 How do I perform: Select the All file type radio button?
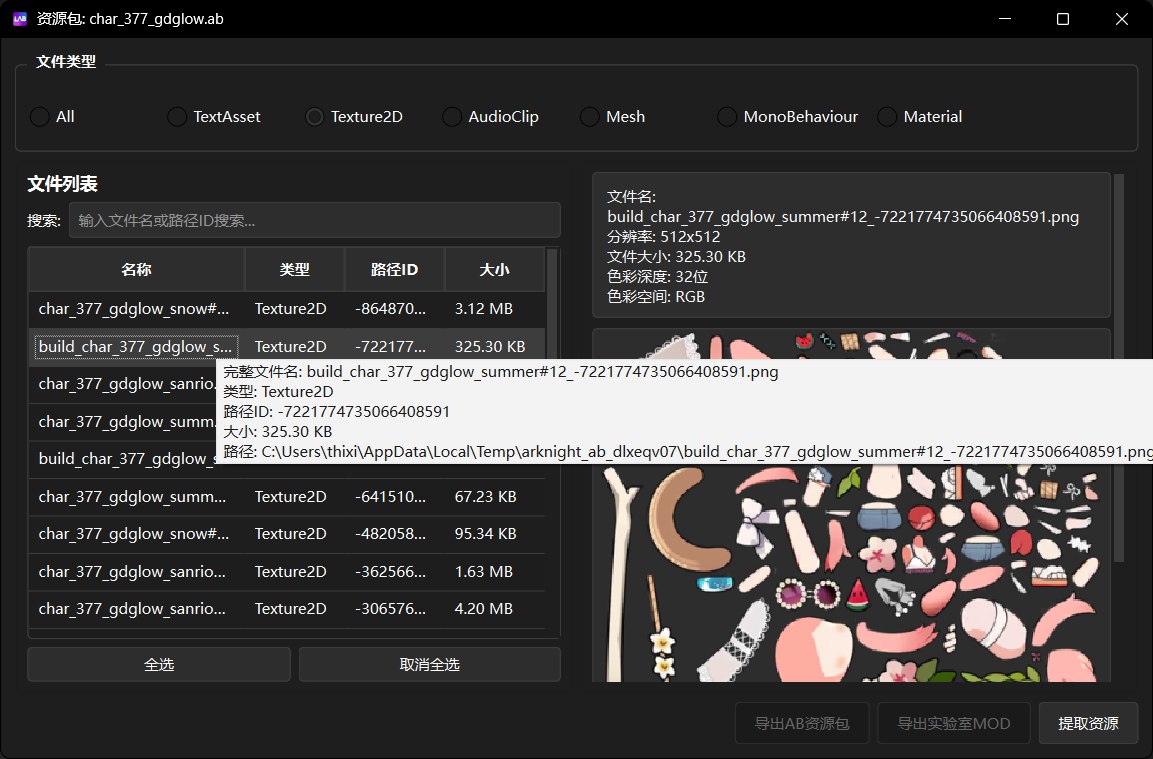tap(40, 117)
